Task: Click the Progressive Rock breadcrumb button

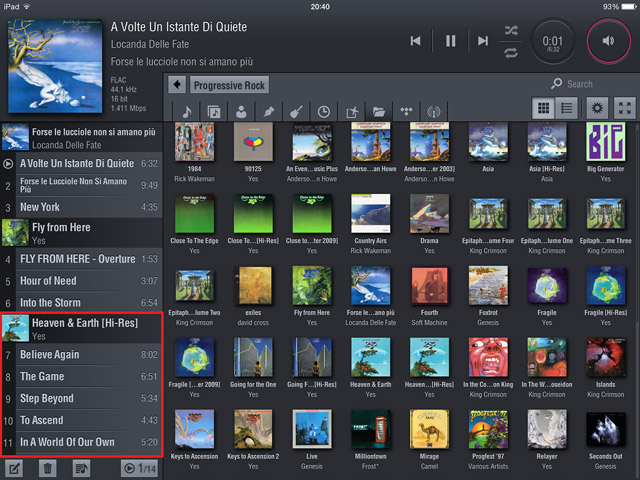Action: 229,85
